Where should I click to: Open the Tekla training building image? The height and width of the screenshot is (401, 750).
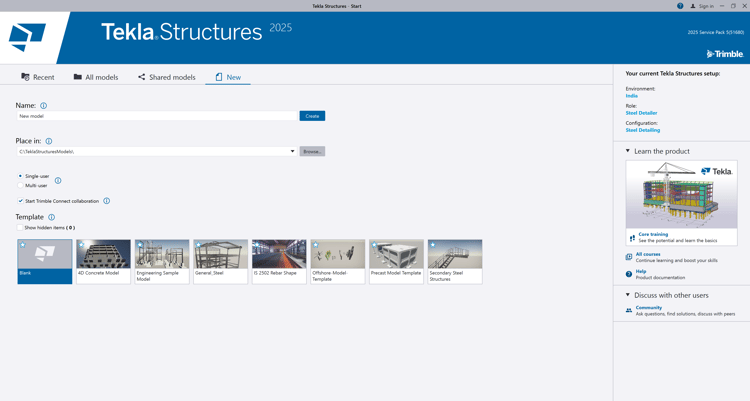pyautogui.click(x=682, y=195)
